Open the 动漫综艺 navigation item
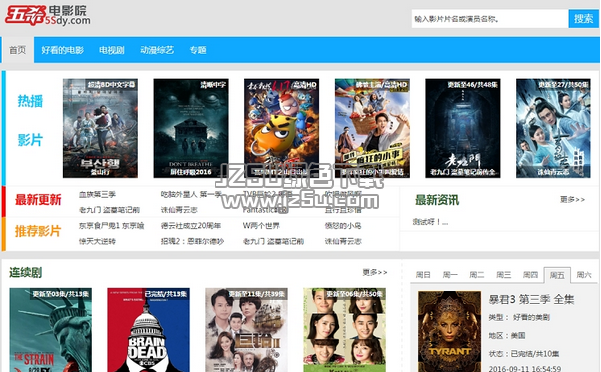Image resolution: width=601 pixels, height=372 pixels. 157,50
